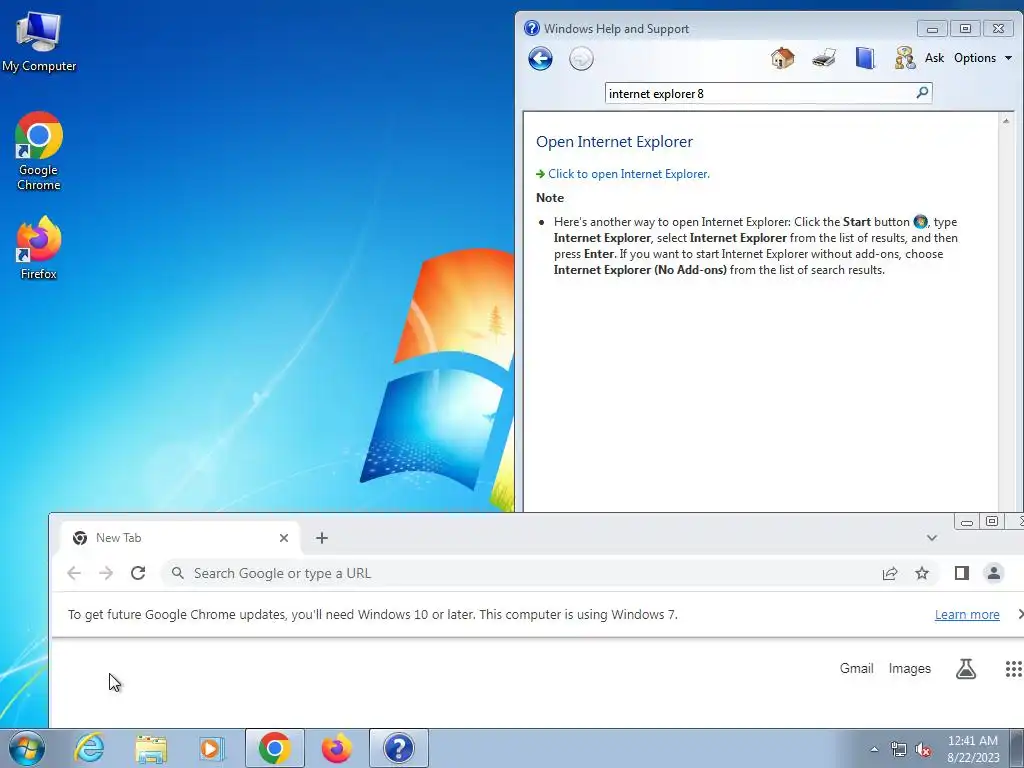1024x768 pixels.
Task: Print the current help topic
Action: pyautogui.click(x=824, y=58)
